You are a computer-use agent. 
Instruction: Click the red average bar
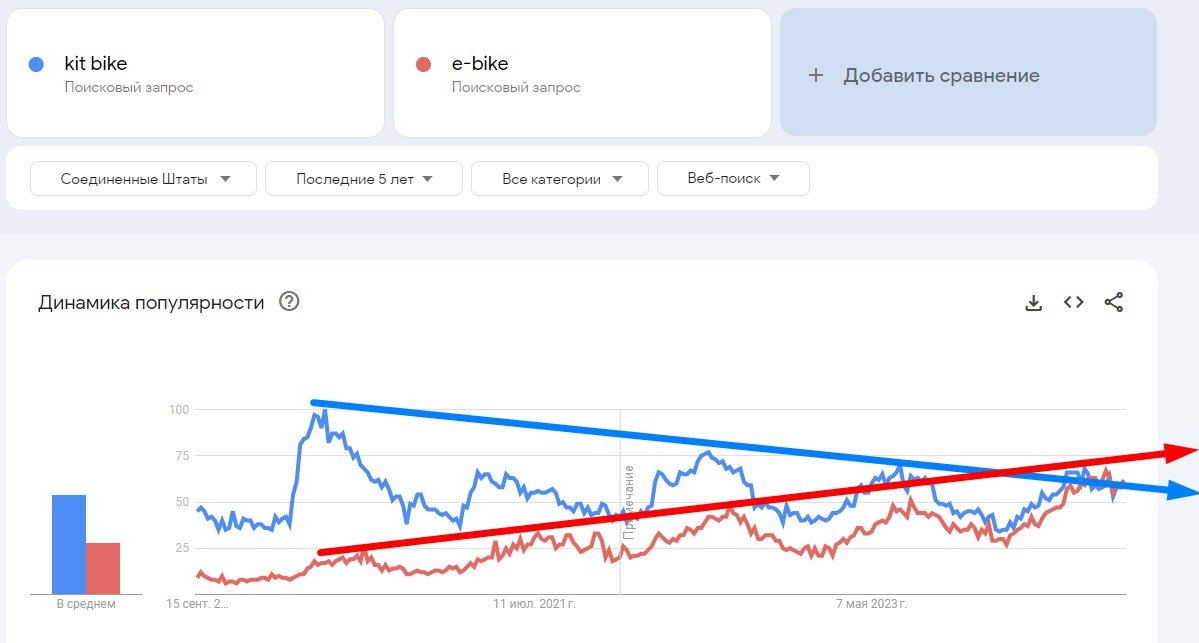[x=103, y=568]
